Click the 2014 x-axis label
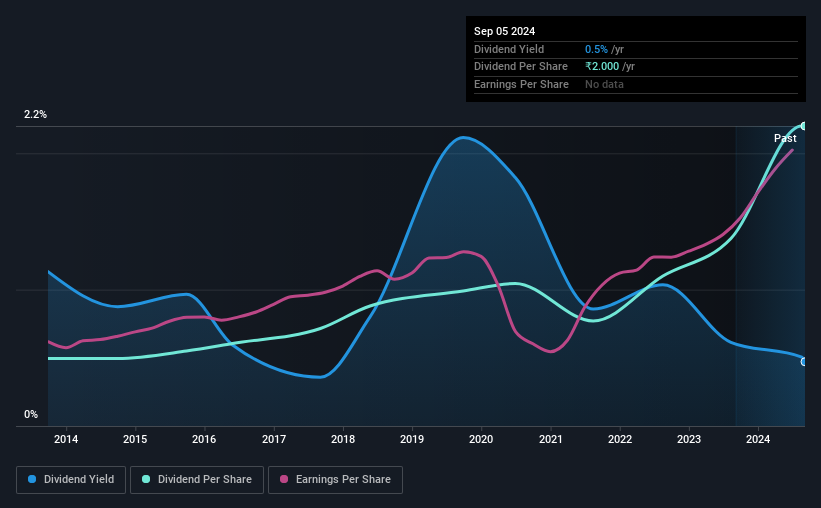Image resolution: width=821 pixels, height=508 pixels. (66, 439)
